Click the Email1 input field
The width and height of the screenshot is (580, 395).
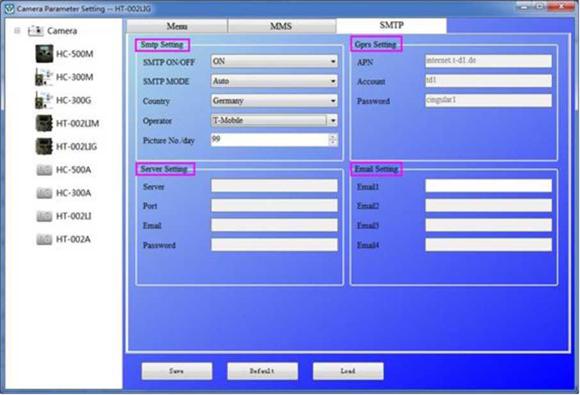point(488,186)
